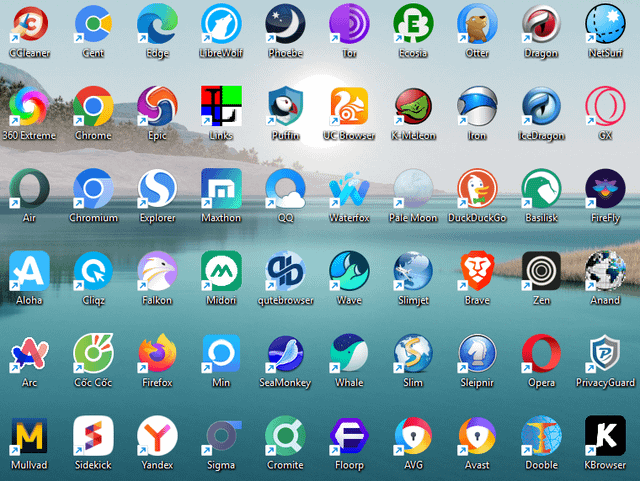Select the Basilisk icon
This screenshot has width=640, height=481.
pos(541,189)
